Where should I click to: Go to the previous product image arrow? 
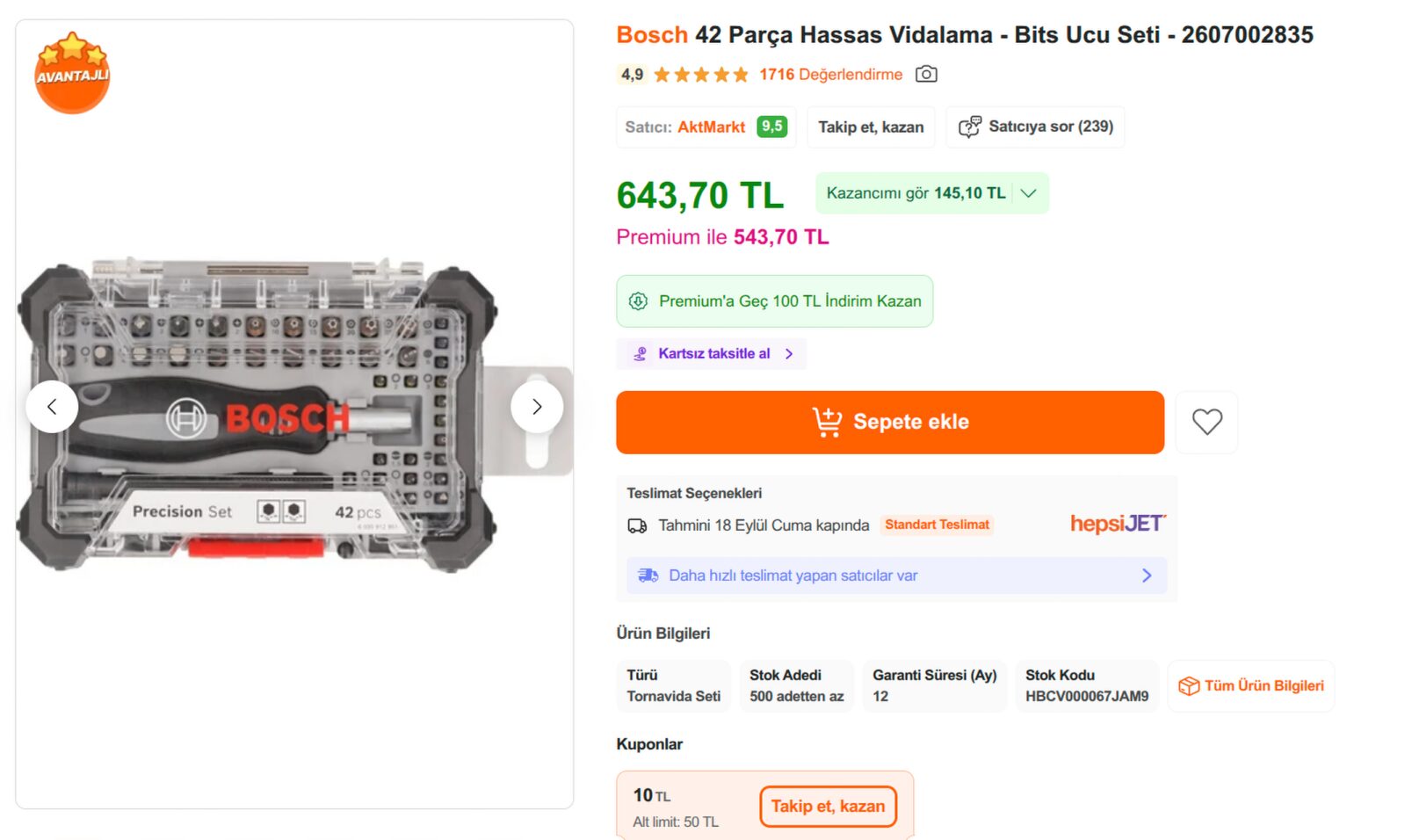click(52, 407)
